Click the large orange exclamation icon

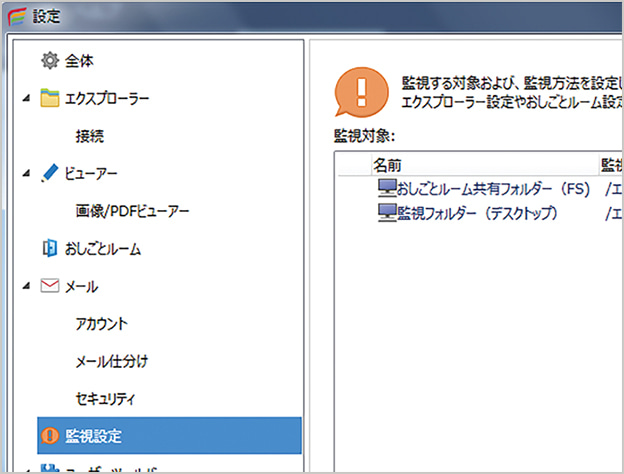coord(359,90)
